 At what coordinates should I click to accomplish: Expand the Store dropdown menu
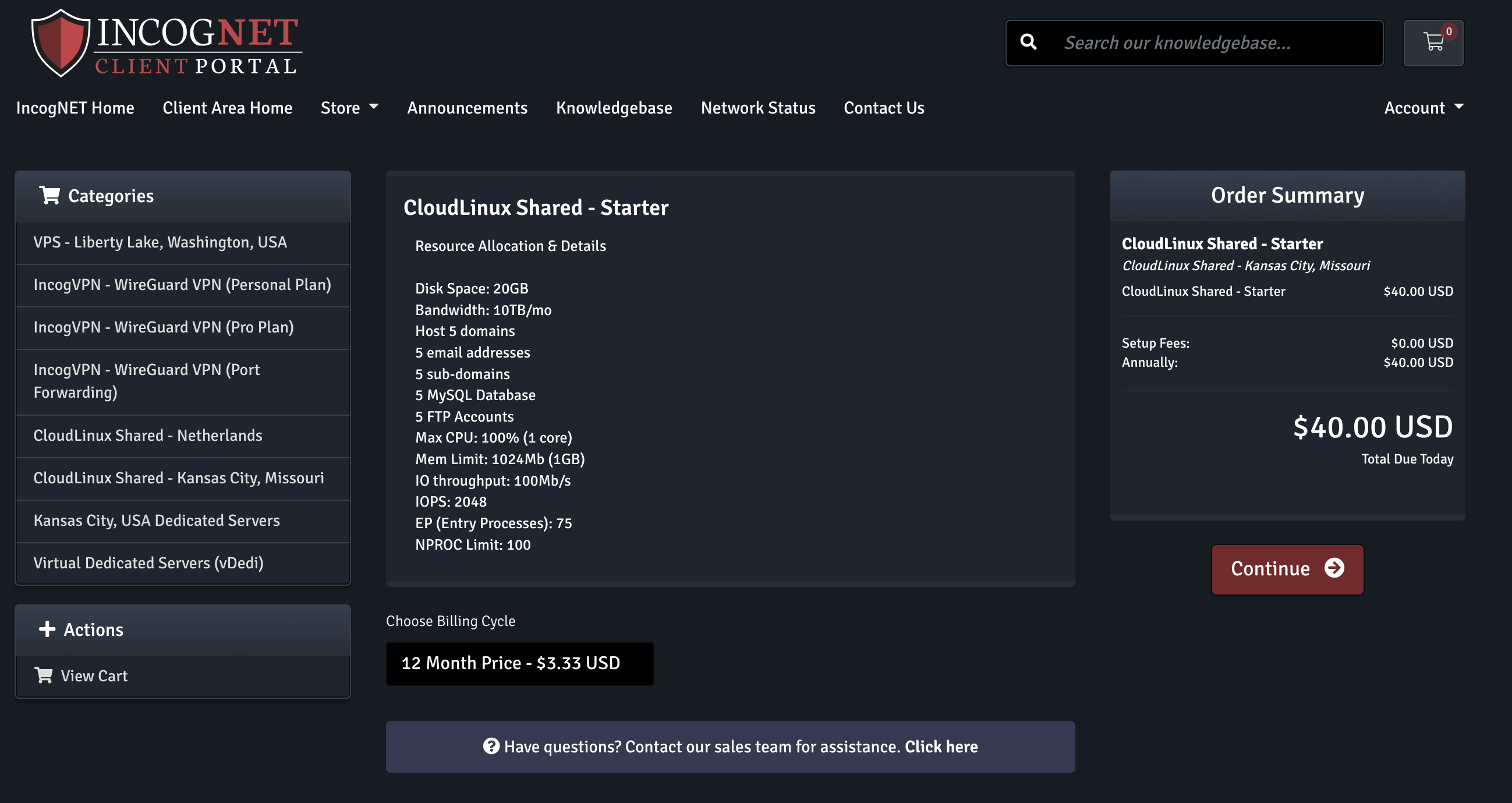350,108
